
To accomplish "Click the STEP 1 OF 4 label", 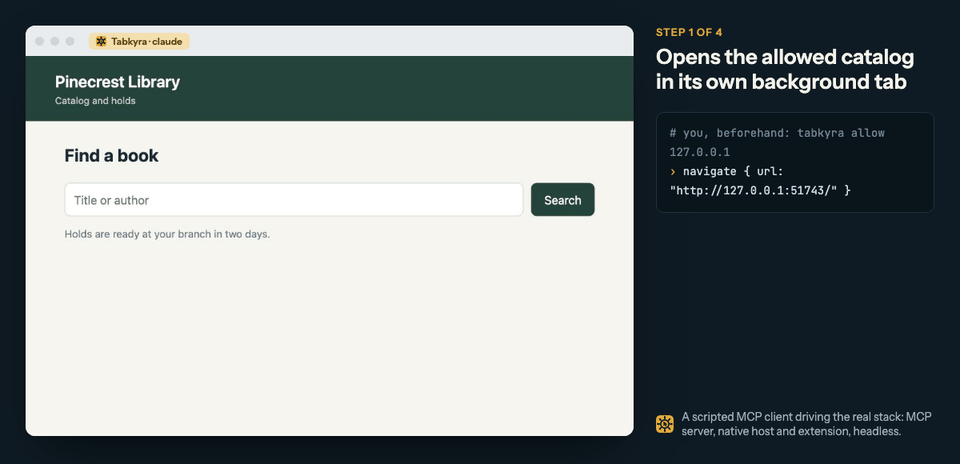I will coord(689,32).
